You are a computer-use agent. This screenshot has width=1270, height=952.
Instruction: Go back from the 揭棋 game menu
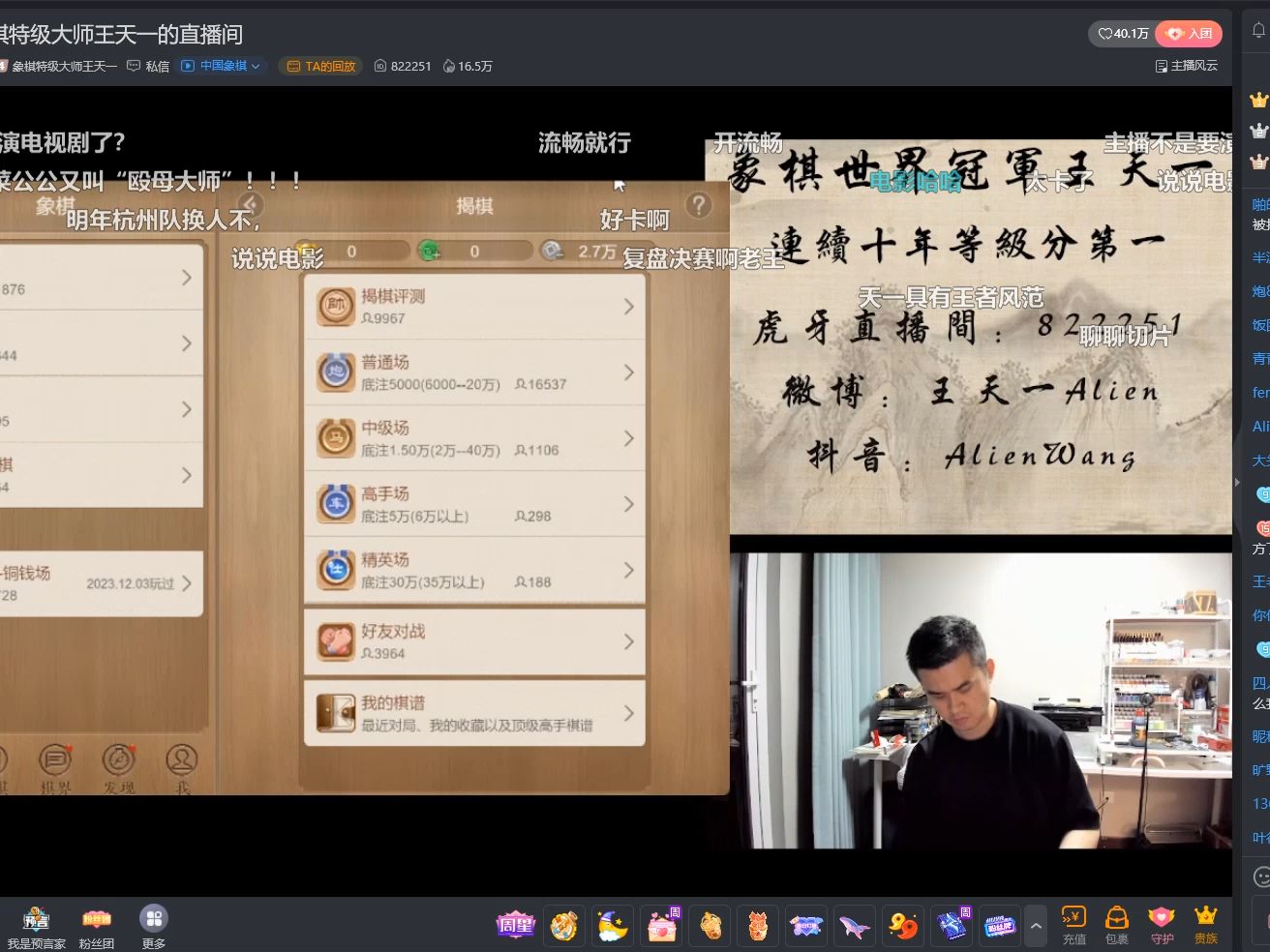tap(251, 205)
